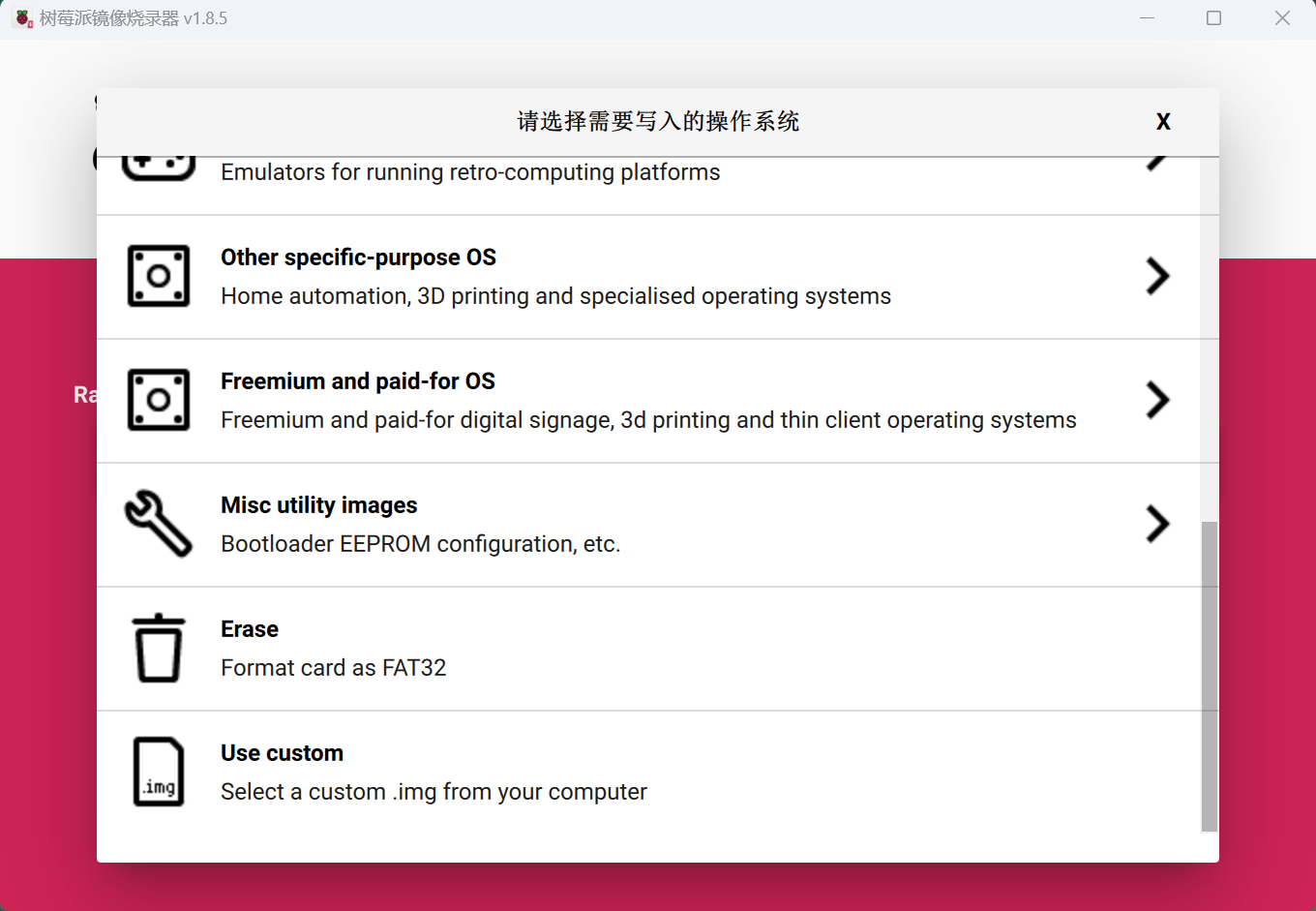The width and height of the screenshot is (1316, 911).
Task: Choose Use custom image option
Action: 282,753
